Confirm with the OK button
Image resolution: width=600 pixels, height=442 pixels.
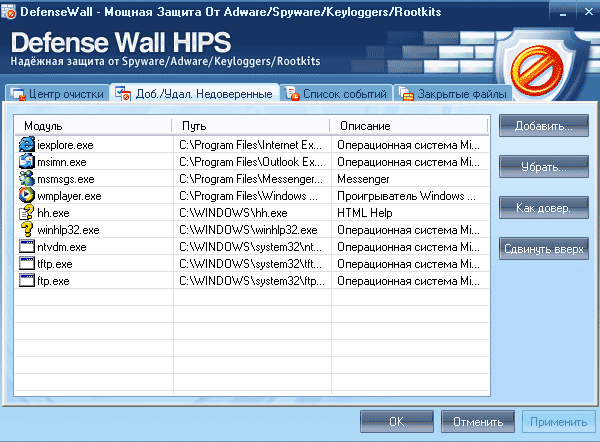[x=397, y=422]
